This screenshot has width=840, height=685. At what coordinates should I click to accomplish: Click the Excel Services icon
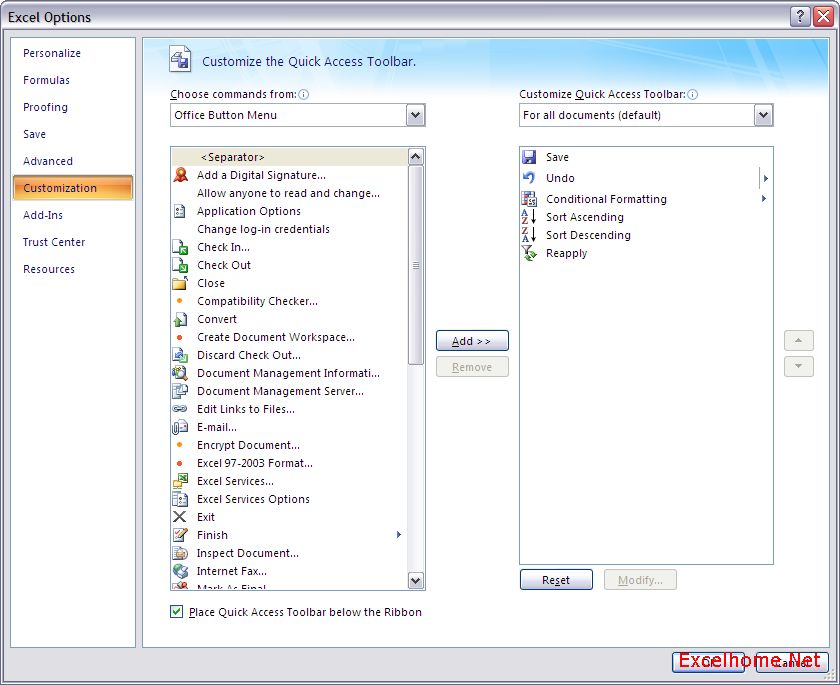(180, 481)
